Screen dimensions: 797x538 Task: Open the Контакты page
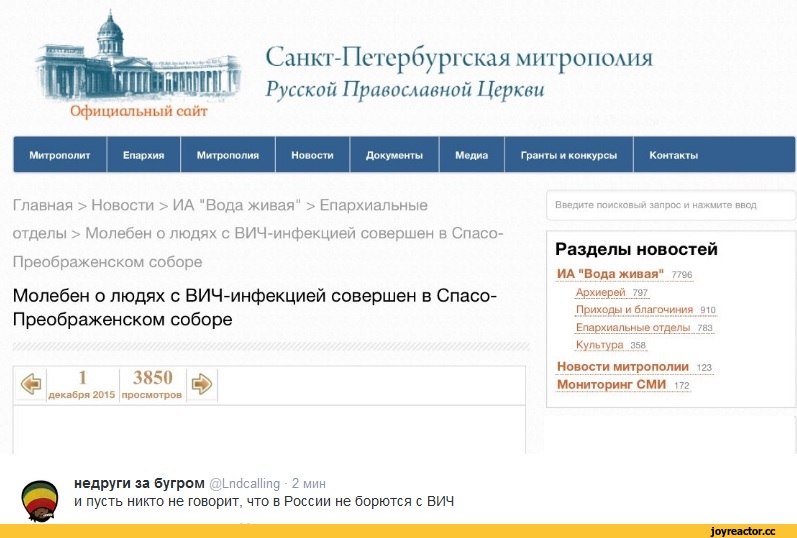pyautogui.click(x=674, y=155)
